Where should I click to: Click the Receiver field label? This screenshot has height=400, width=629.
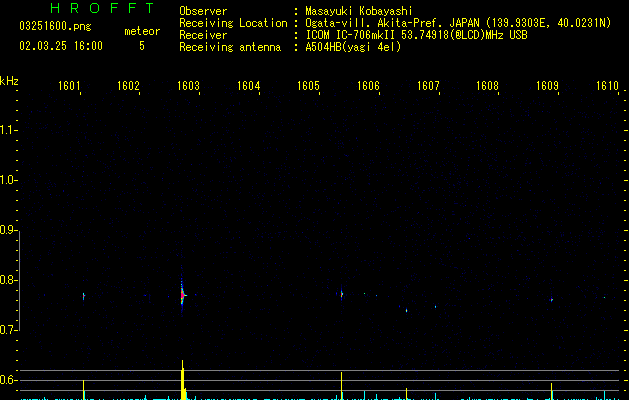coord(203,35)
